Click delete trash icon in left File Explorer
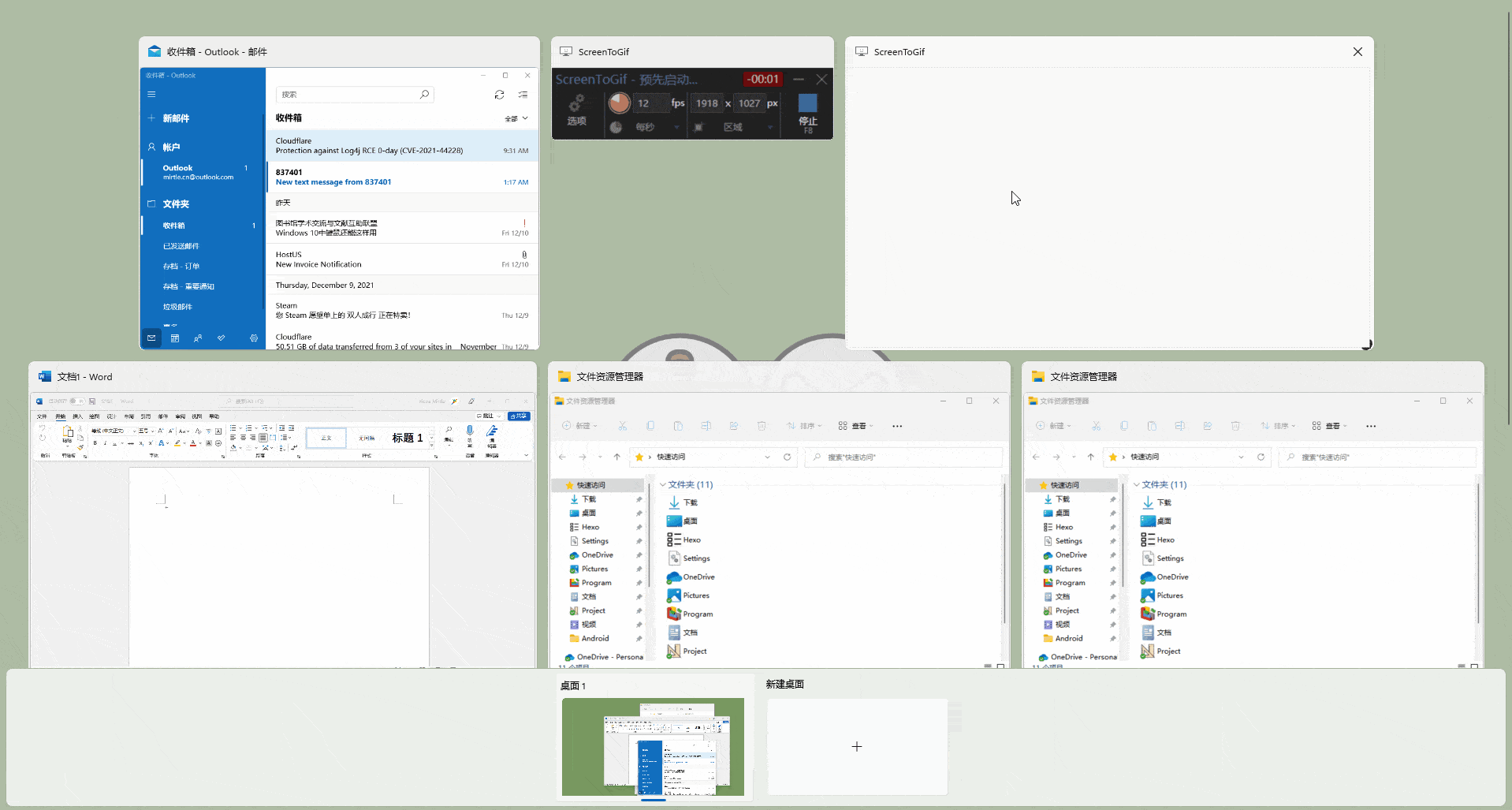 click(762, 426)
